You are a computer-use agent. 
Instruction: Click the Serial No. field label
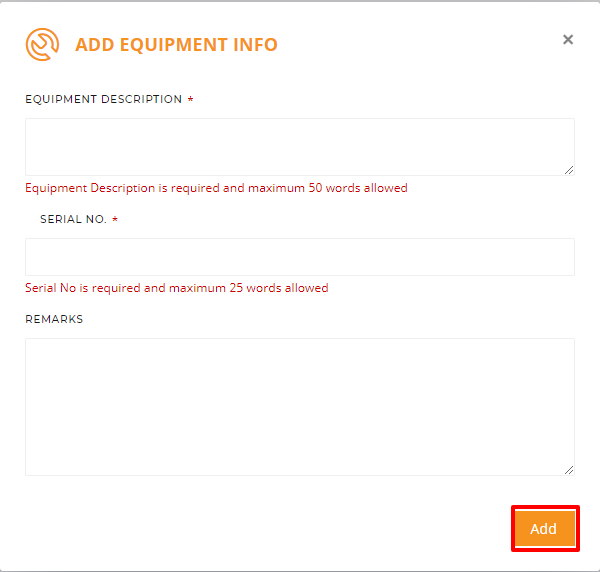coord(73,219)
